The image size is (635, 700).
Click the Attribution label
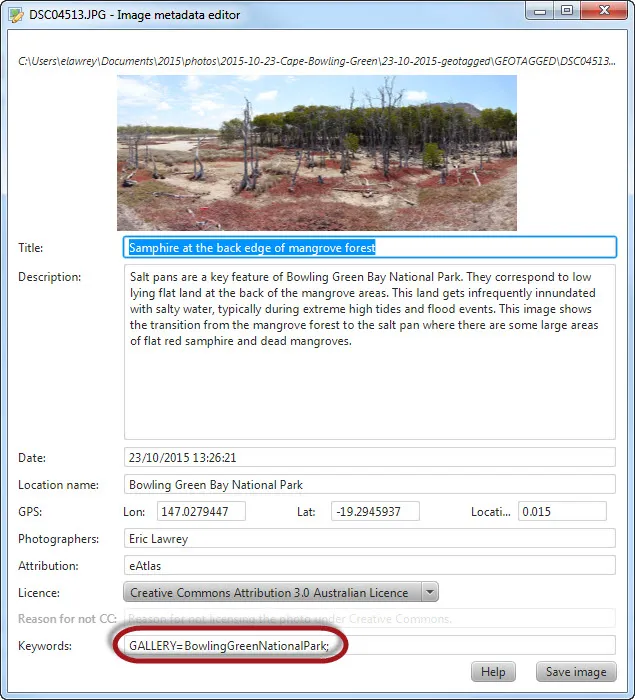(48, 566)
